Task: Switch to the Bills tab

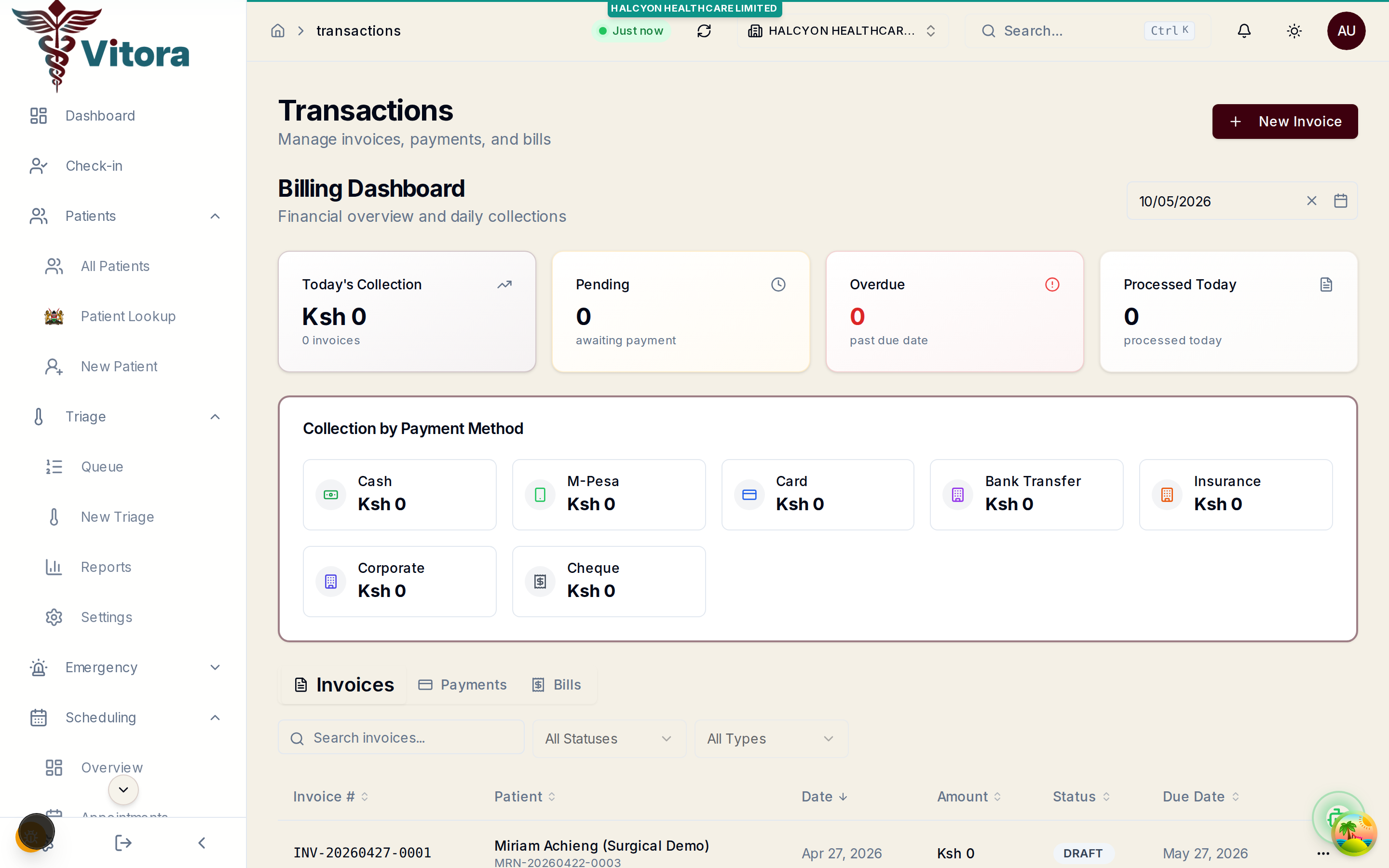Action: [556, 685]
